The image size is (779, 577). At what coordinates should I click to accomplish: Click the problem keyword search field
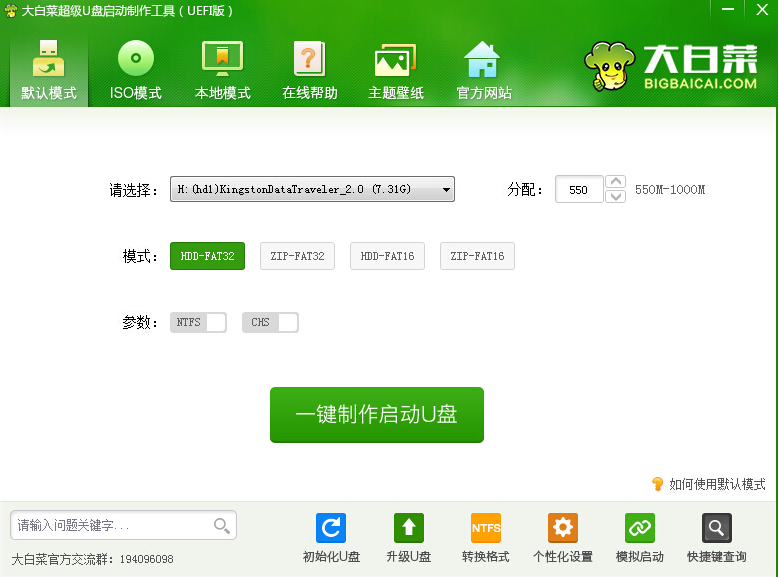coord(112,525)
